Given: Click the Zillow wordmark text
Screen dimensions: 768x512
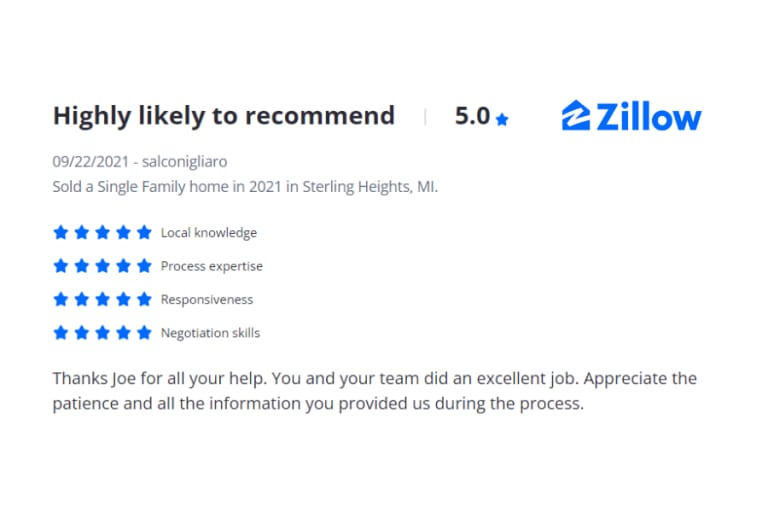Looking at the screenshot, I should pyautogui.click(x=649, y=117).
